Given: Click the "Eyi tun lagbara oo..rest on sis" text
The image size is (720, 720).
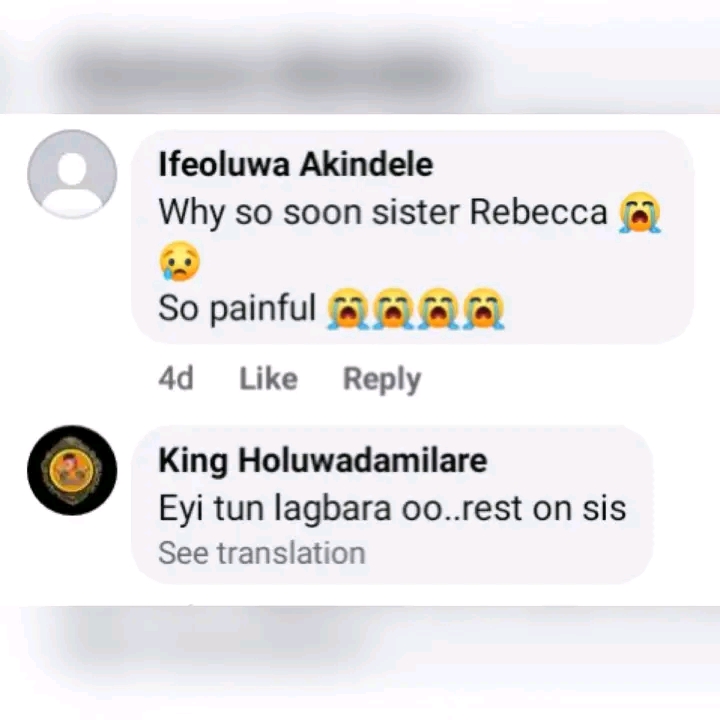Looking at the screenshot, I should coord(392,508).
